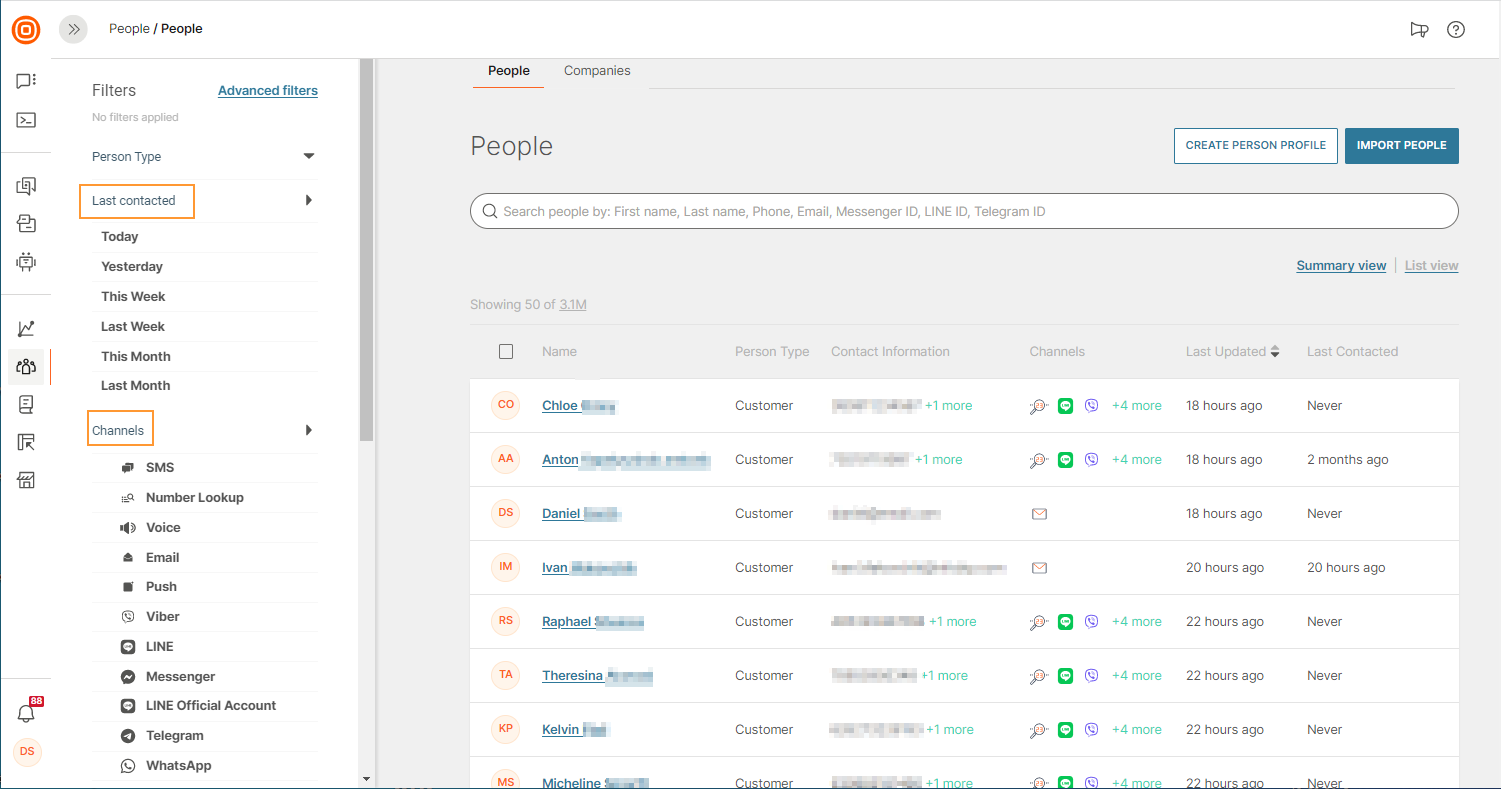Open the People module sidebar icon
The width and height of the screenshot is (1501, 789).
pyautogui.click(x=26, y=366)
